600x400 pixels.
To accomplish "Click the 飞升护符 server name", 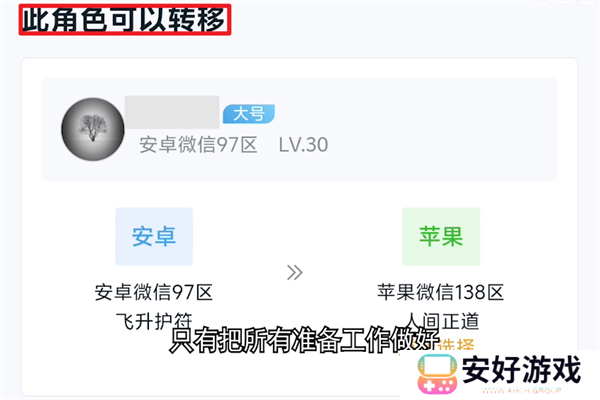I will 154,321.
